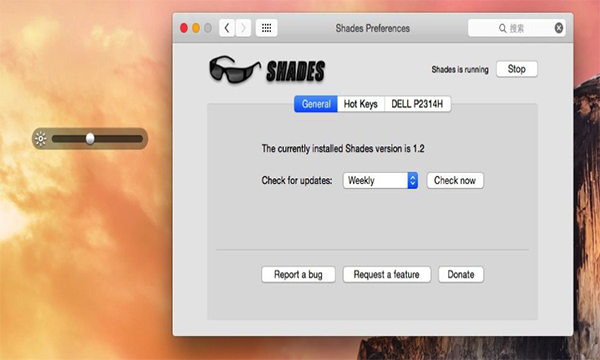Open the Hot Keys tab
The height and width of the screenshot is (360, 600).
coord(360,104)
